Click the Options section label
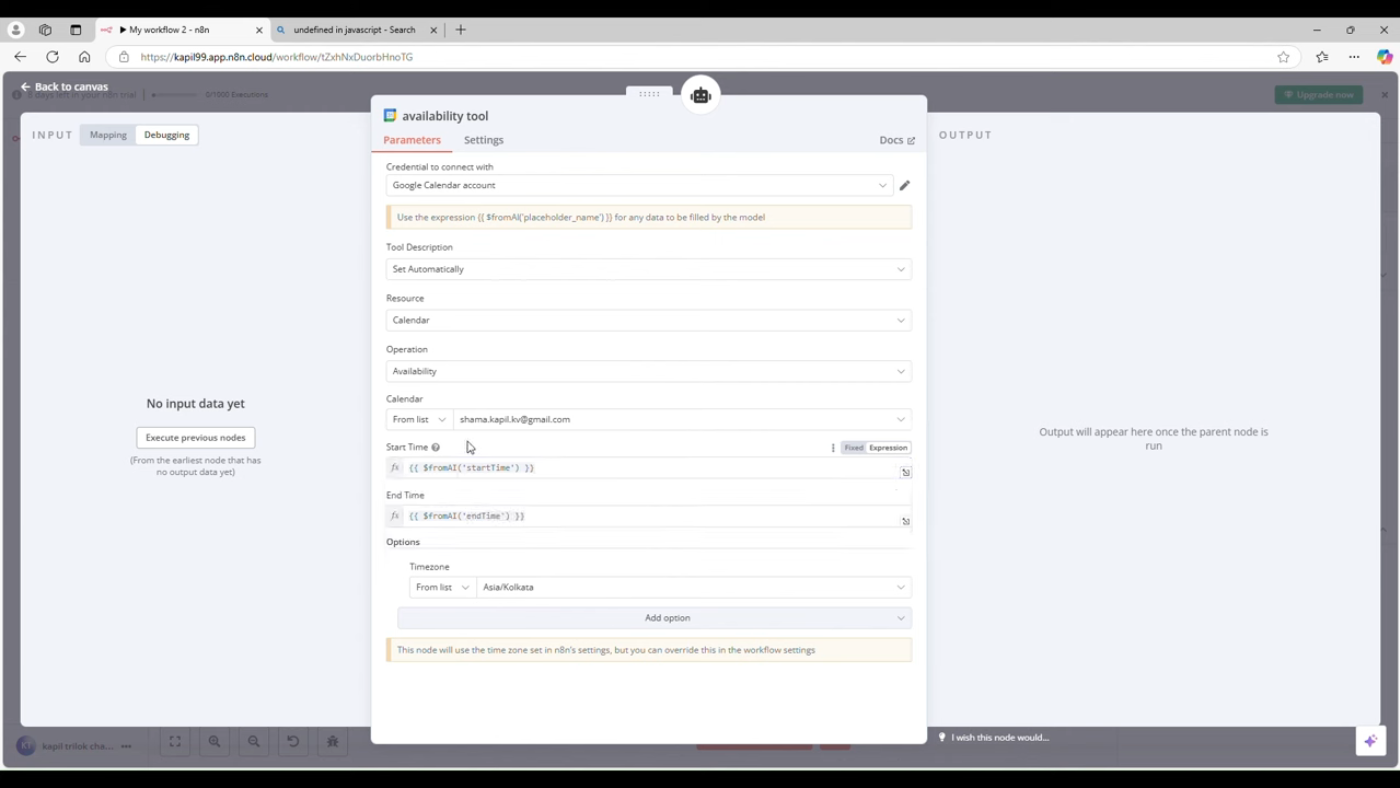The width and height of the screenshot is (1400, 788). [x=403, y=542]
